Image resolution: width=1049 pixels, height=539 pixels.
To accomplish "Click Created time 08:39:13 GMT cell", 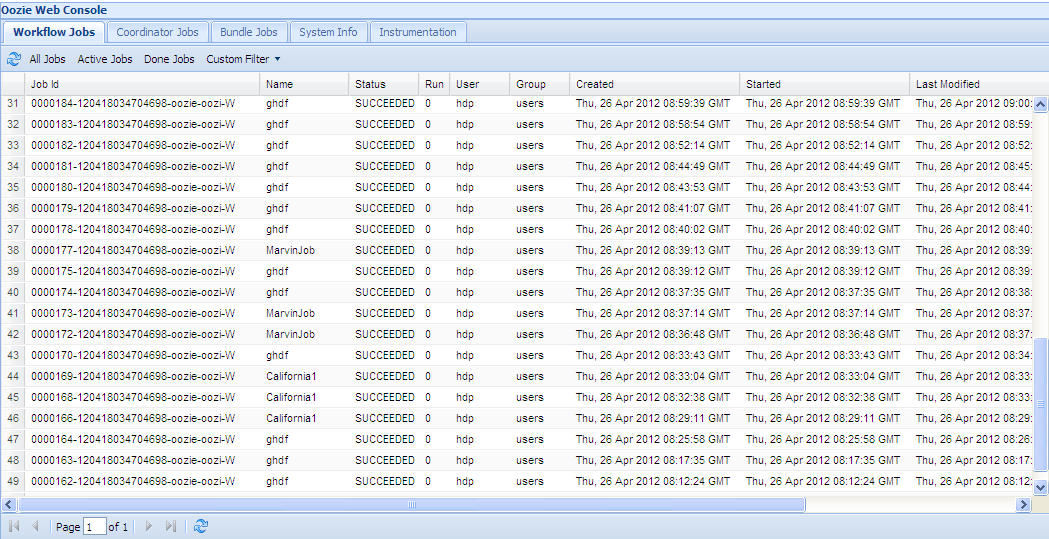I will (653, 250).
